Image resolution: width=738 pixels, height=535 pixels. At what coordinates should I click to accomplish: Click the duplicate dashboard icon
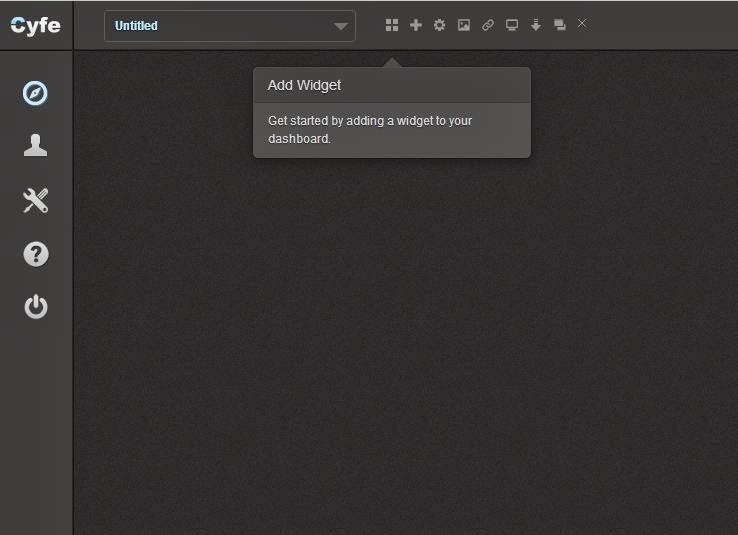tap(560, 25)
